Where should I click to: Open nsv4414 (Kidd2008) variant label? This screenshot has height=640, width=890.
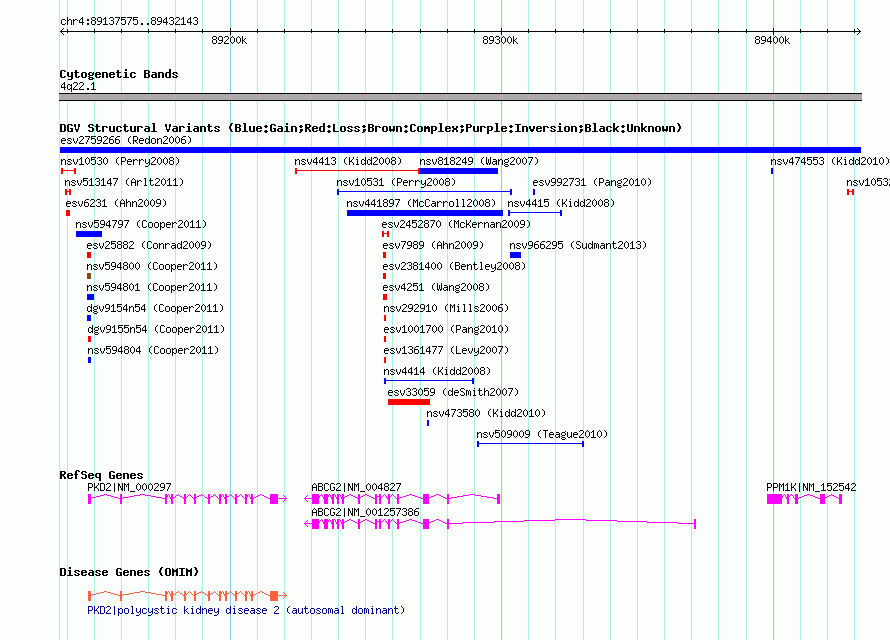[x=437, y=371]
